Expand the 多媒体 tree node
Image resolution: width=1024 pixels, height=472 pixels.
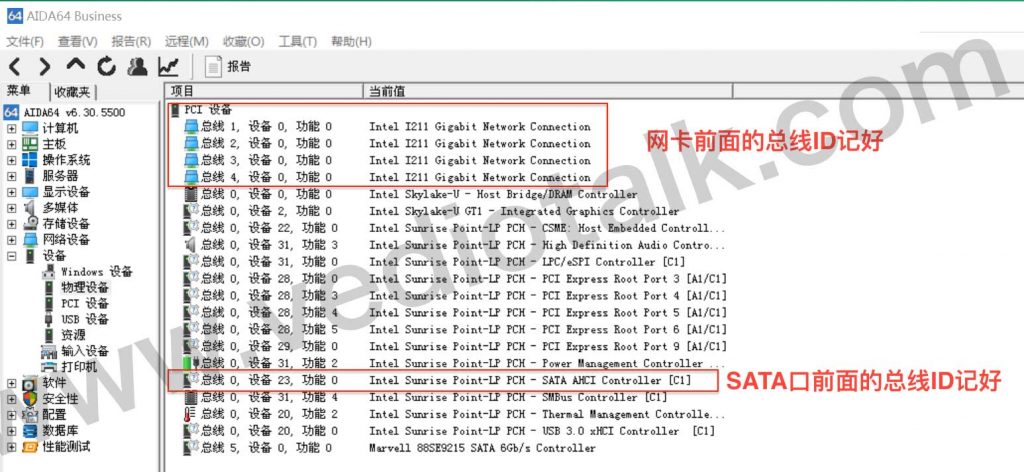click(x=11, y=208)
